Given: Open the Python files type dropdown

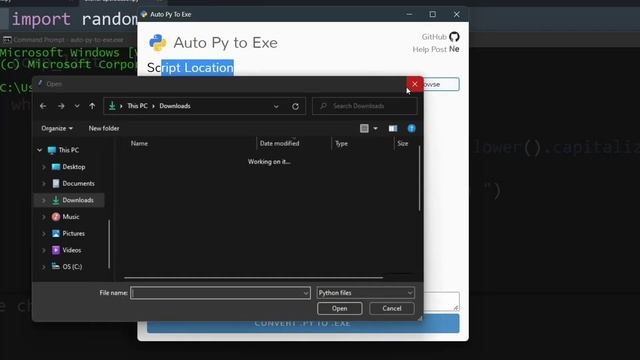Looking at the screenshot, I should pos(366,293).
